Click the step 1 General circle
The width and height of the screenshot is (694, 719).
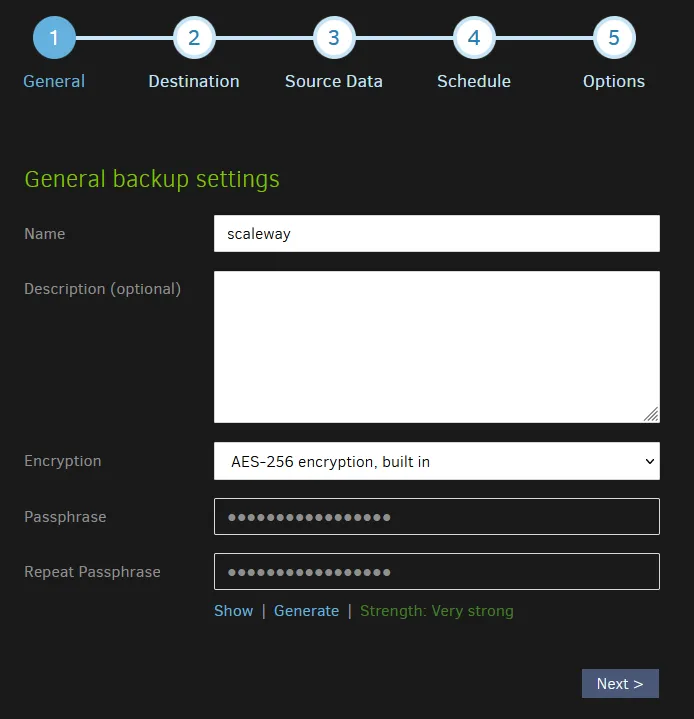54,38
